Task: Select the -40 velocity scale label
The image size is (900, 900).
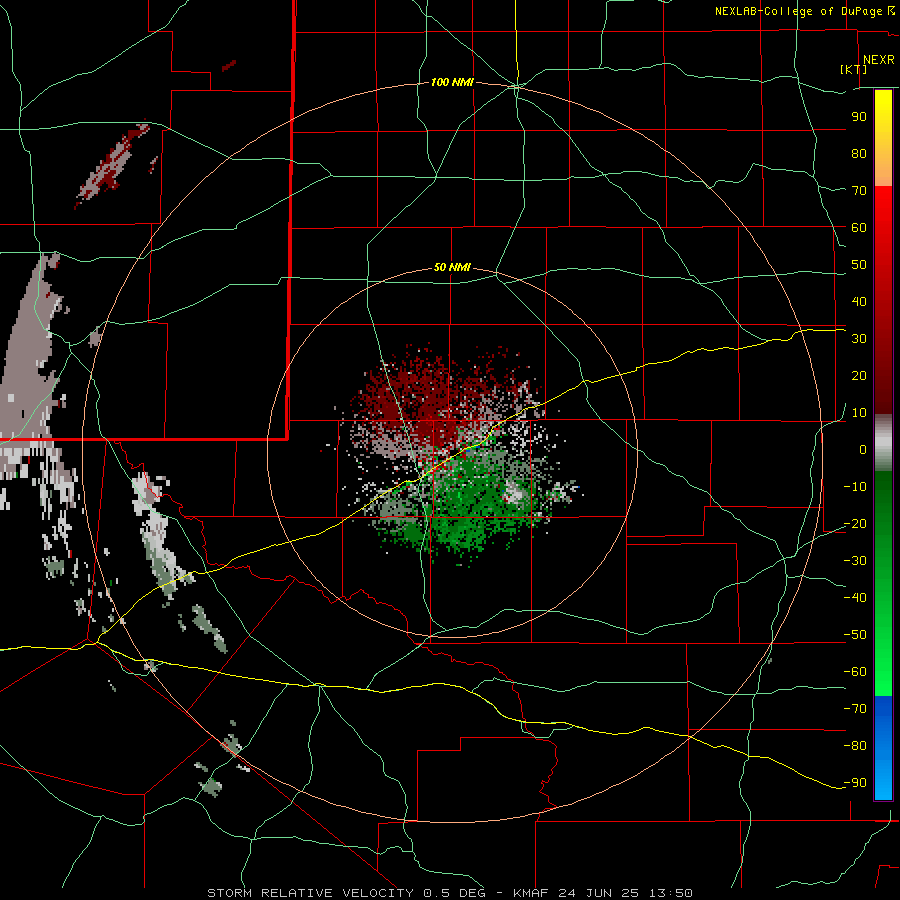Action: [x=855, y=598]
